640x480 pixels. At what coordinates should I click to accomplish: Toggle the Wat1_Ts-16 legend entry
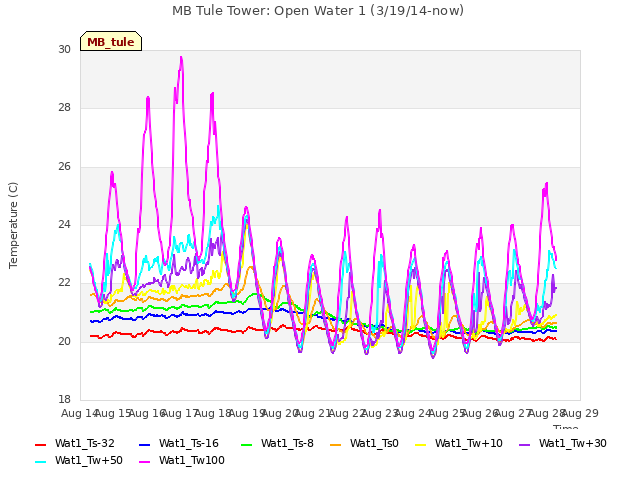point(179,443)
